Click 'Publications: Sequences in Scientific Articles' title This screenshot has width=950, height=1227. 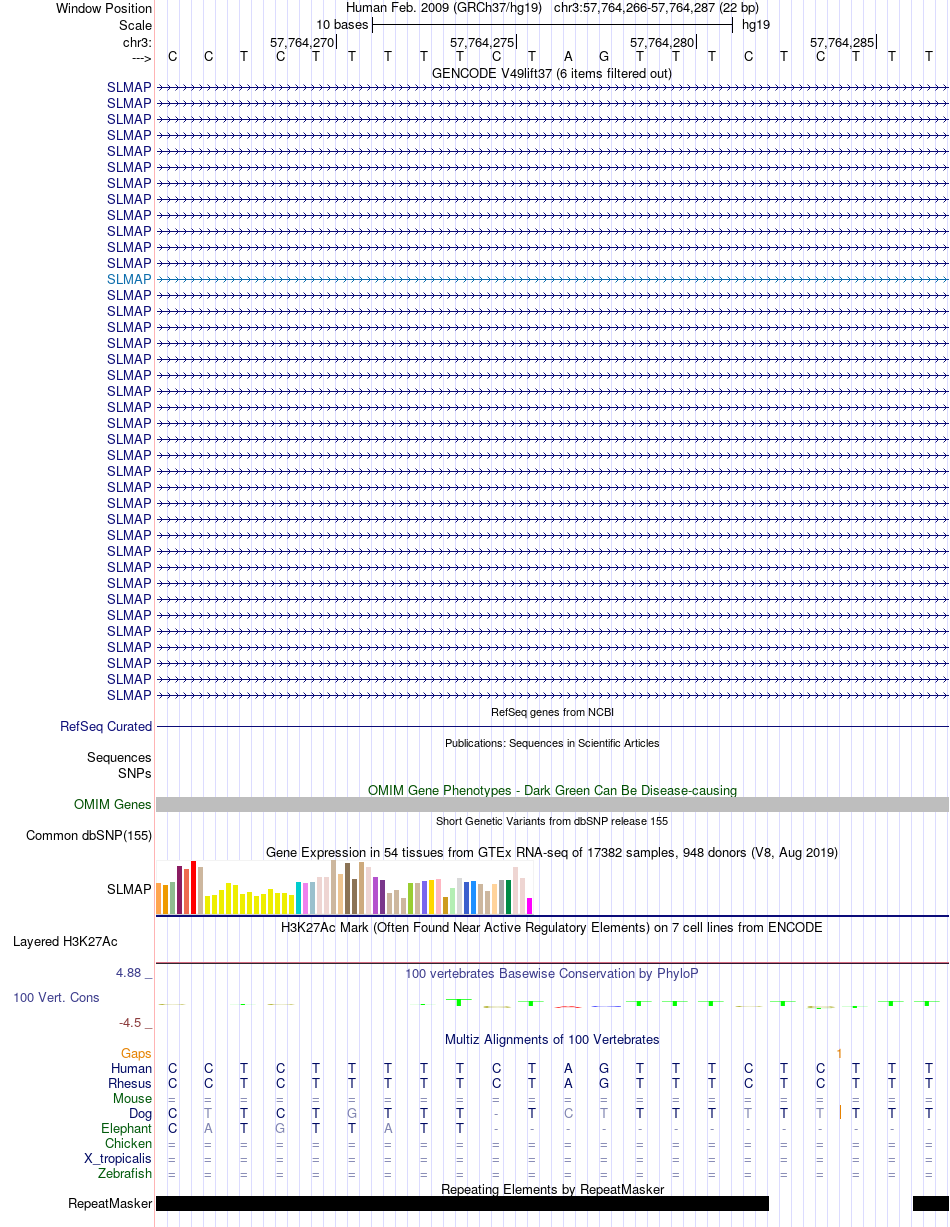(x=552, y=743)
